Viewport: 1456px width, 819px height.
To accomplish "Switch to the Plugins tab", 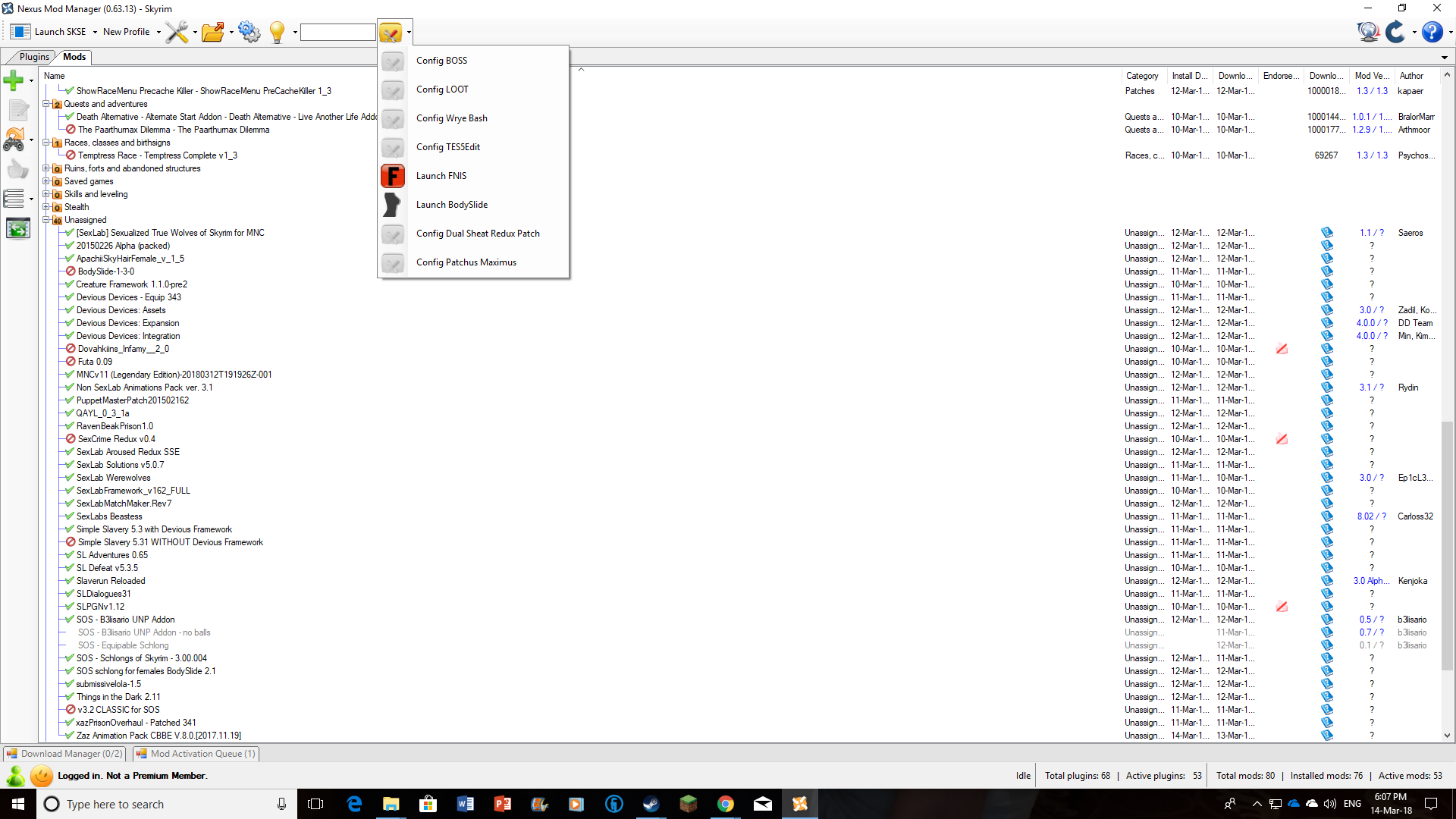I will pos(34,56).
